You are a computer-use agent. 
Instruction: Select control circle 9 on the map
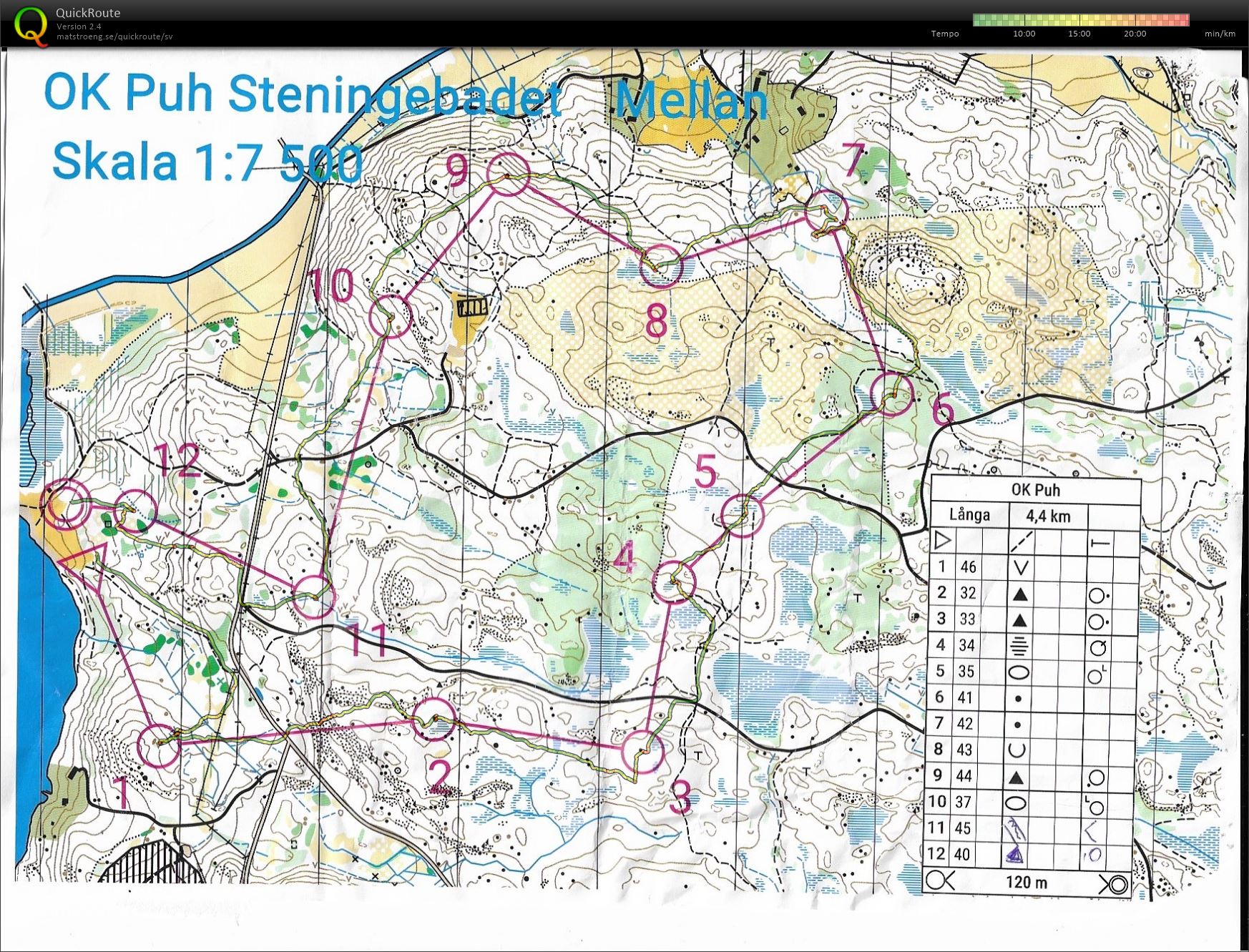[508, 174]
